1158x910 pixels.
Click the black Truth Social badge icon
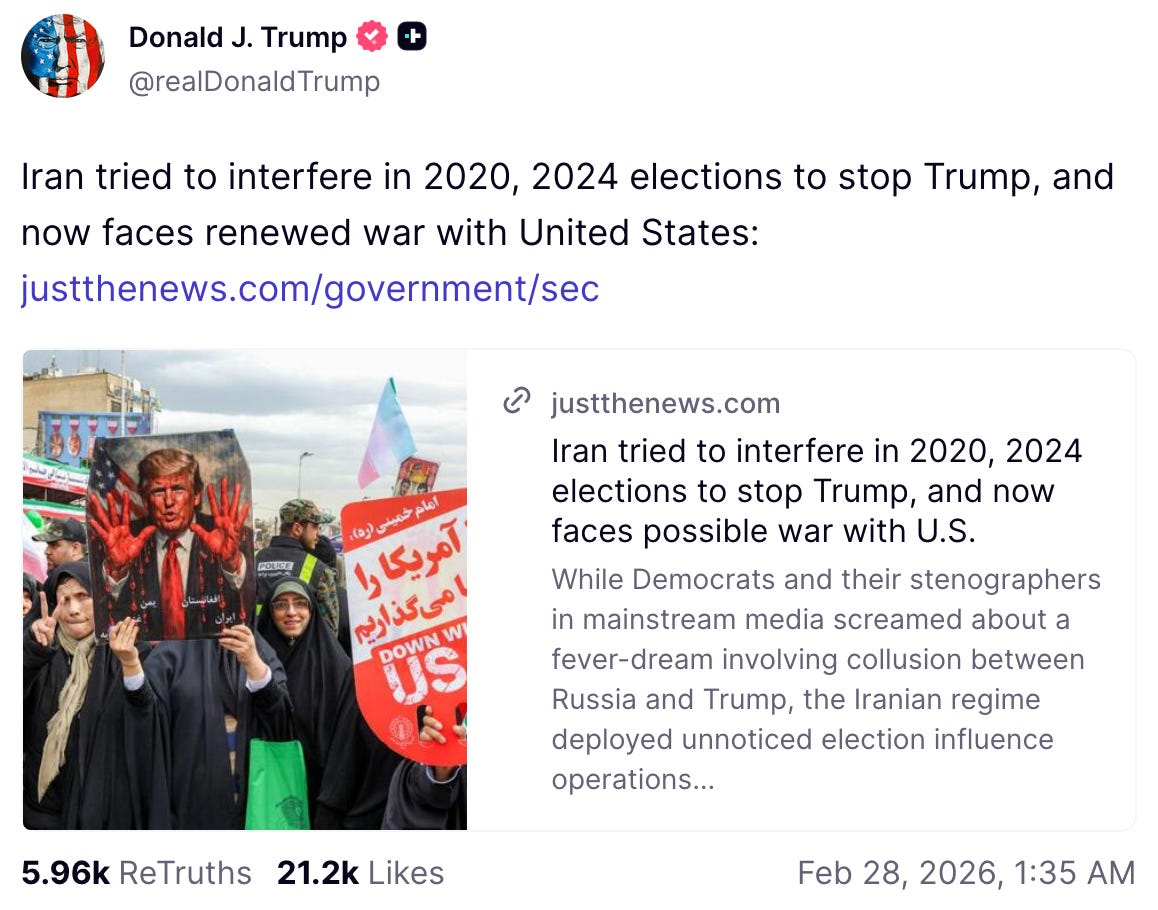[x=412, y=36]
